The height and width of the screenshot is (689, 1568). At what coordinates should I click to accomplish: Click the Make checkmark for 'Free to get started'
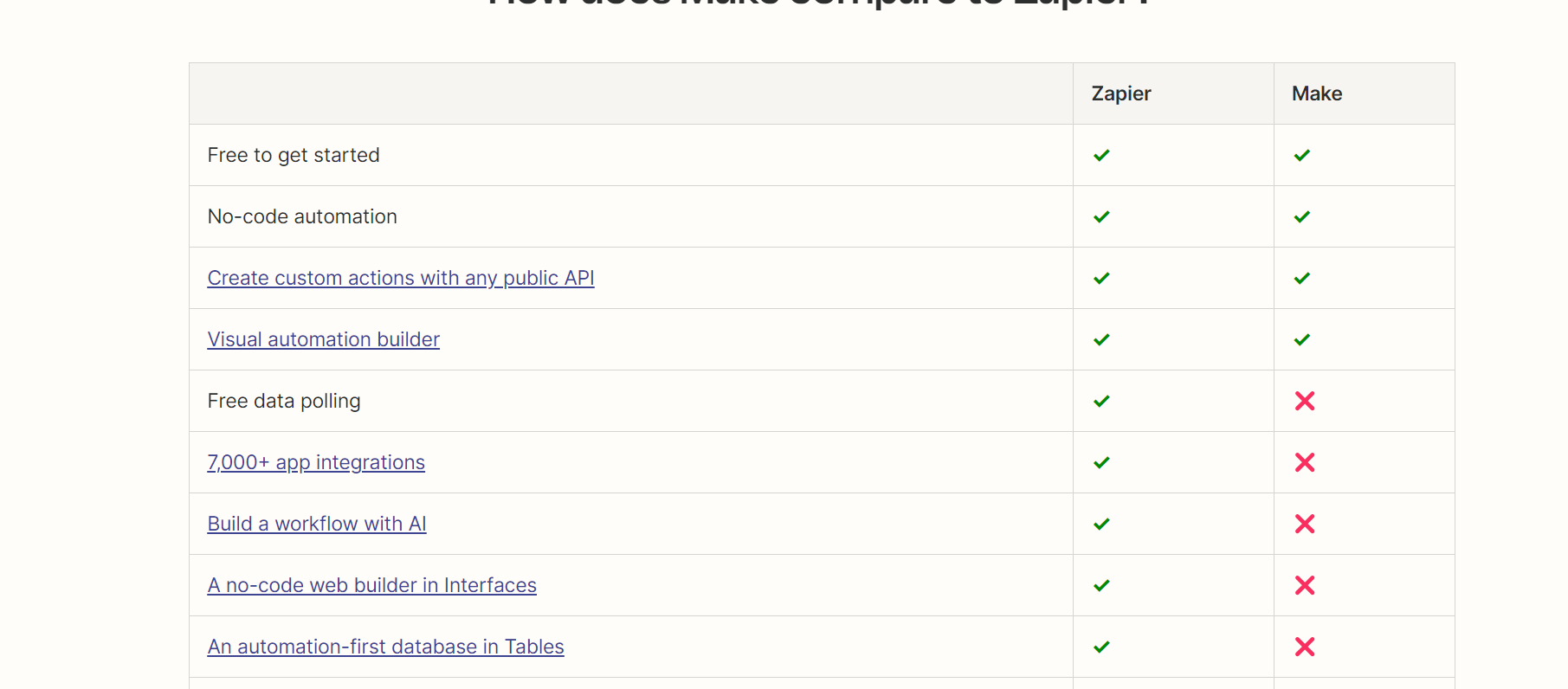(x=1302, y=155)
